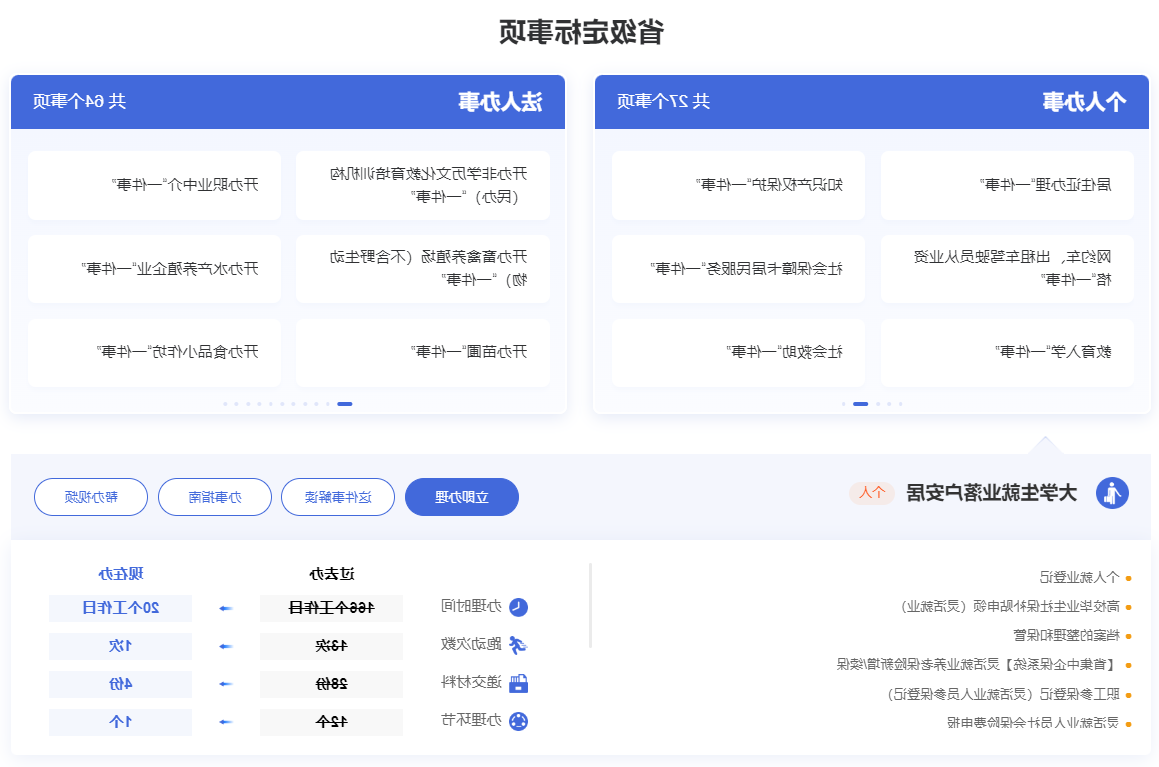Screen dimensions: 1159x767
Task: Click the clock icon for 办理时间
Action: click(x=519, y=607)
